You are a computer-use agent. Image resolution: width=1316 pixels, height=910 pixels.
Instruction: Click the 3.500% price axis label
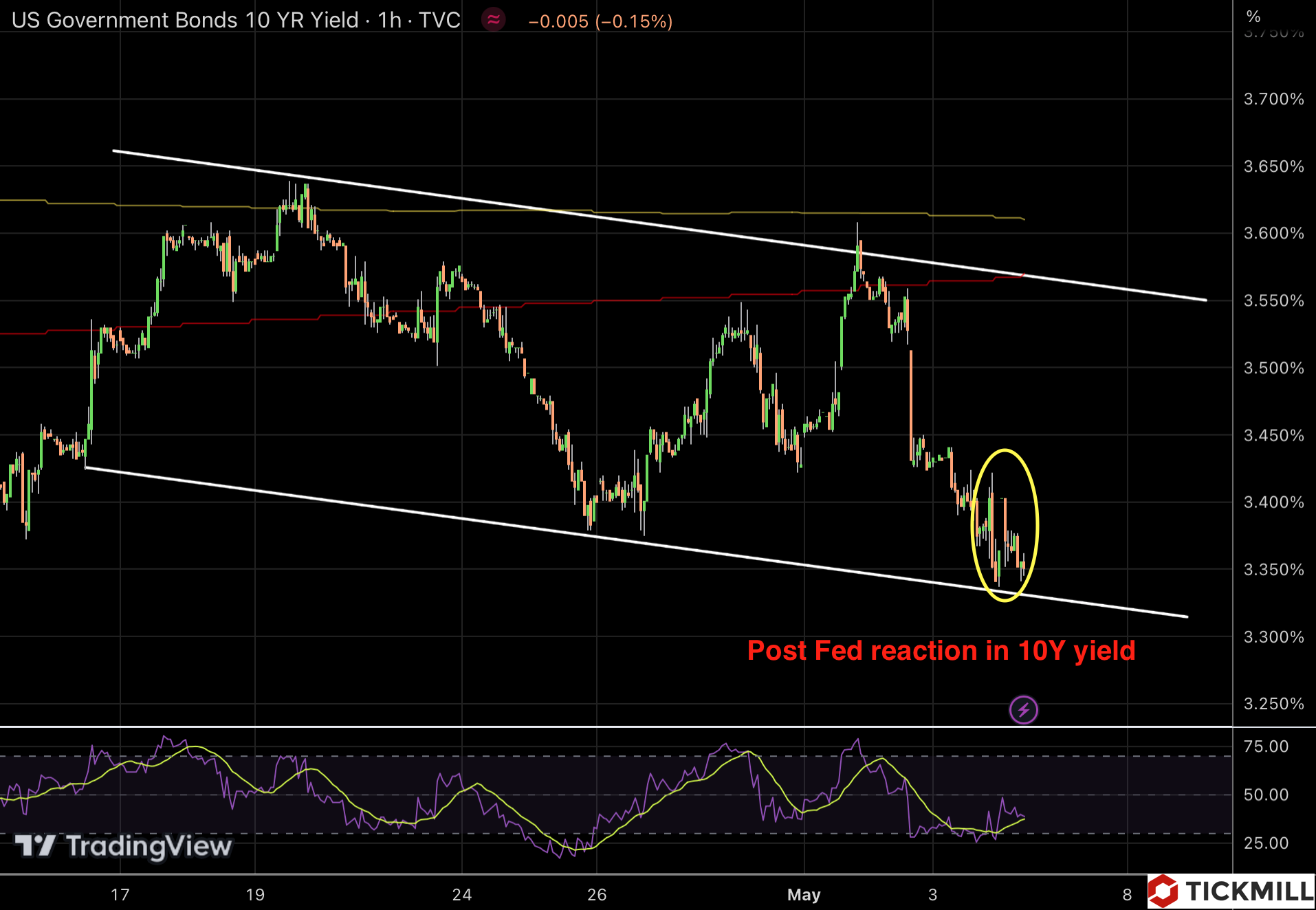(1273, 368)
